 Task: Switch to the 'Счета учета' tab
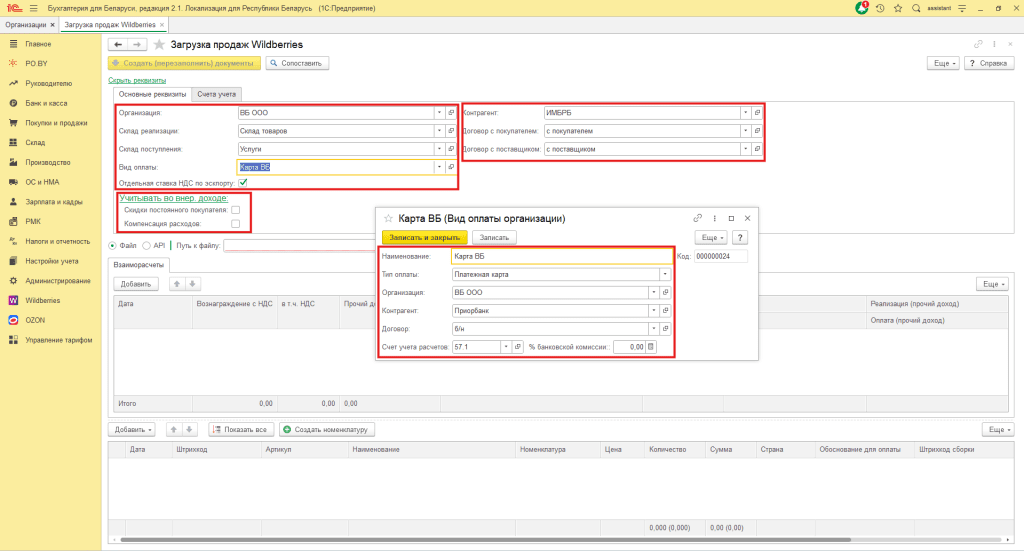click(216, 94)
